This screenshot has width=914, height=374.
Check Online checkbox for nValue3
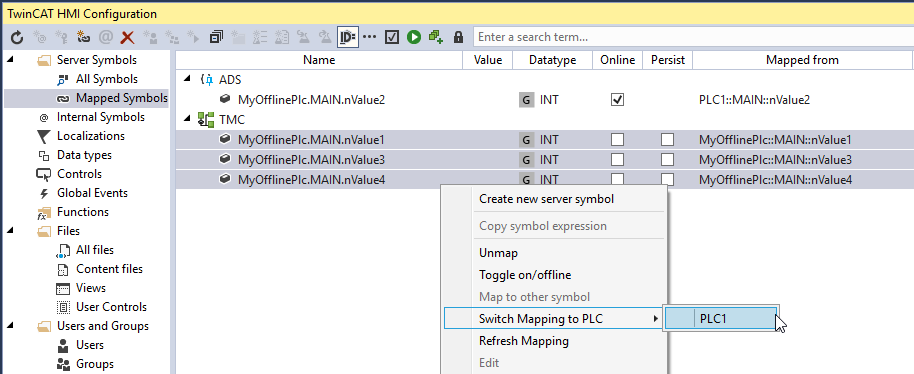click(x=617, y=160)
